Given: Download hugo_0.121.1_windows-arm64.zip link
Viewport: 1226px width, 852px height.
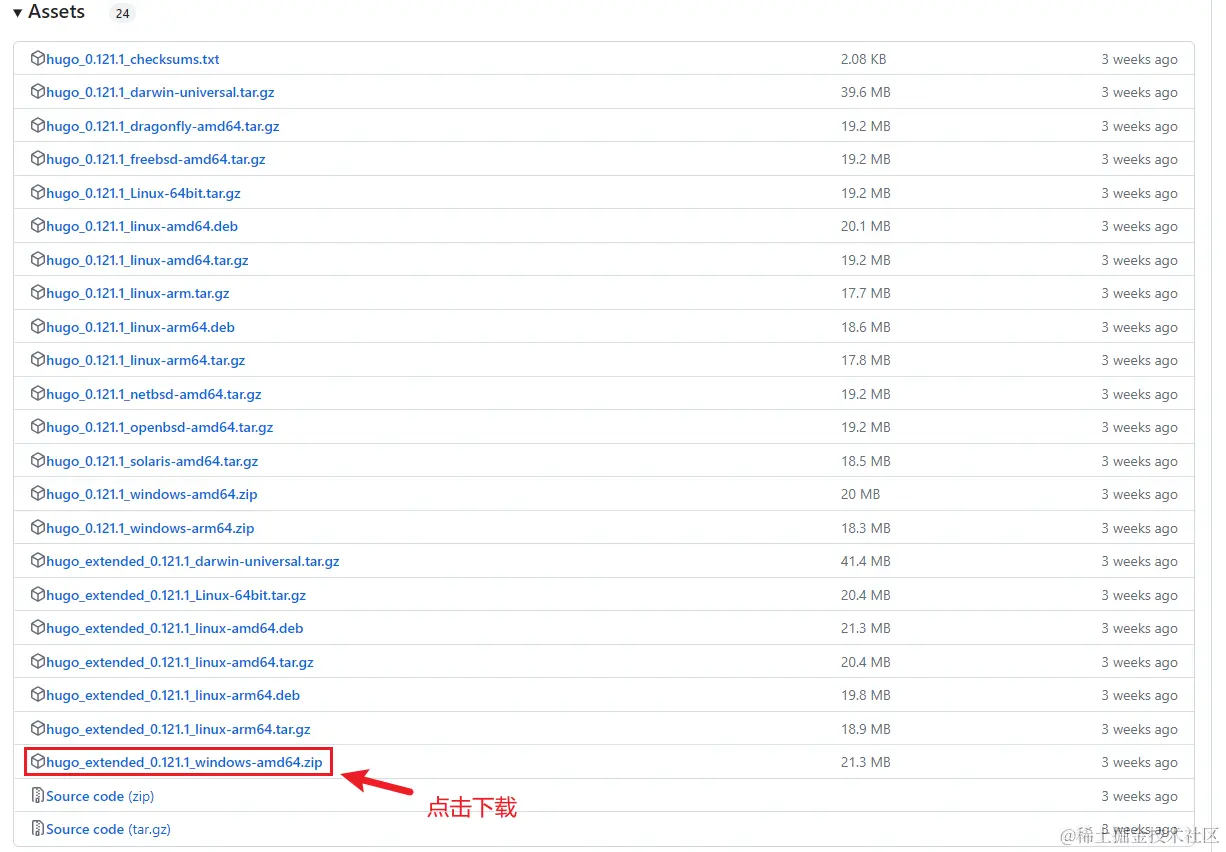Looking at the screenshot, I should pyautogui.click(x=150, y=528).
